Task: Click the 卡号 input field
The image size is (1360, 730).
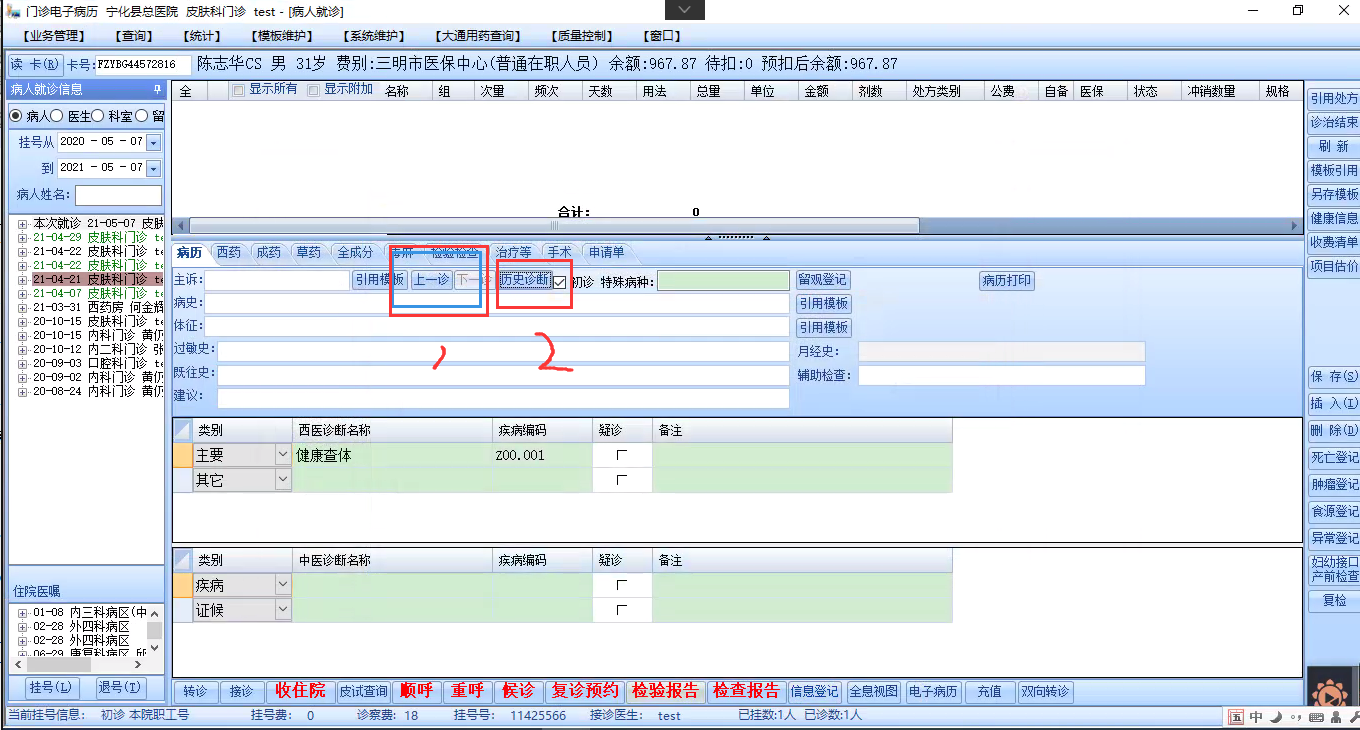Action: (143, 65)
